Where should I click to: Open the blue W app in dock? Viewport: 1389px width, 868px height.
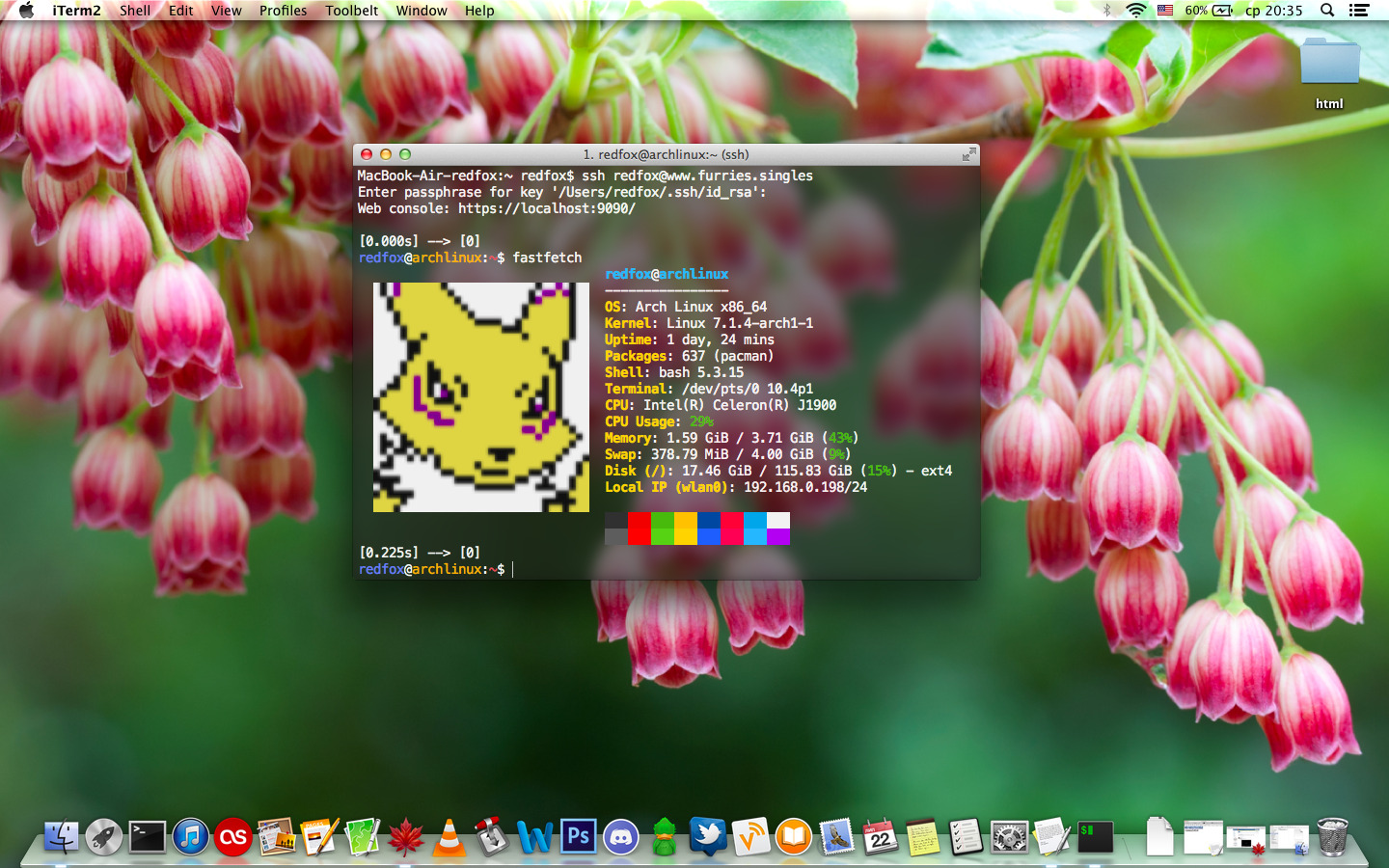coord(535,836)
